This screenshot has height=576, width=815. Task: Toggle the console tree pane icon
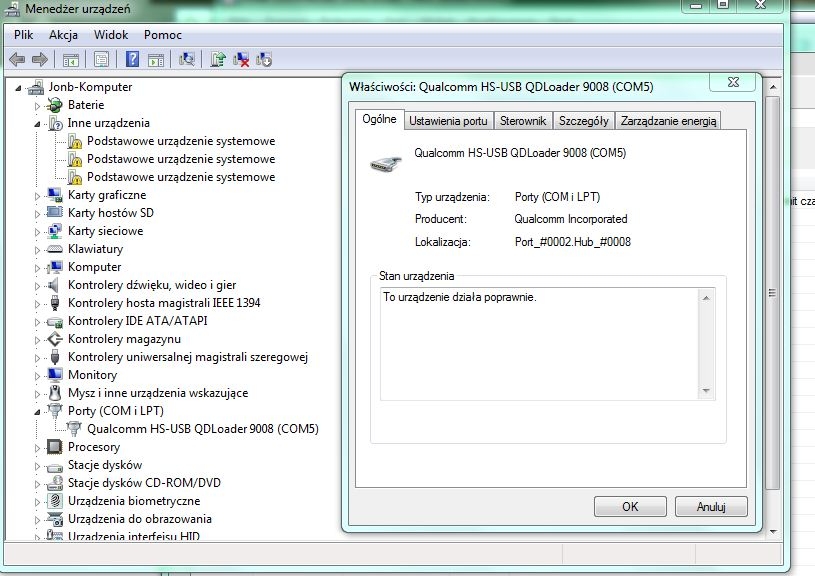coord(71,59)
